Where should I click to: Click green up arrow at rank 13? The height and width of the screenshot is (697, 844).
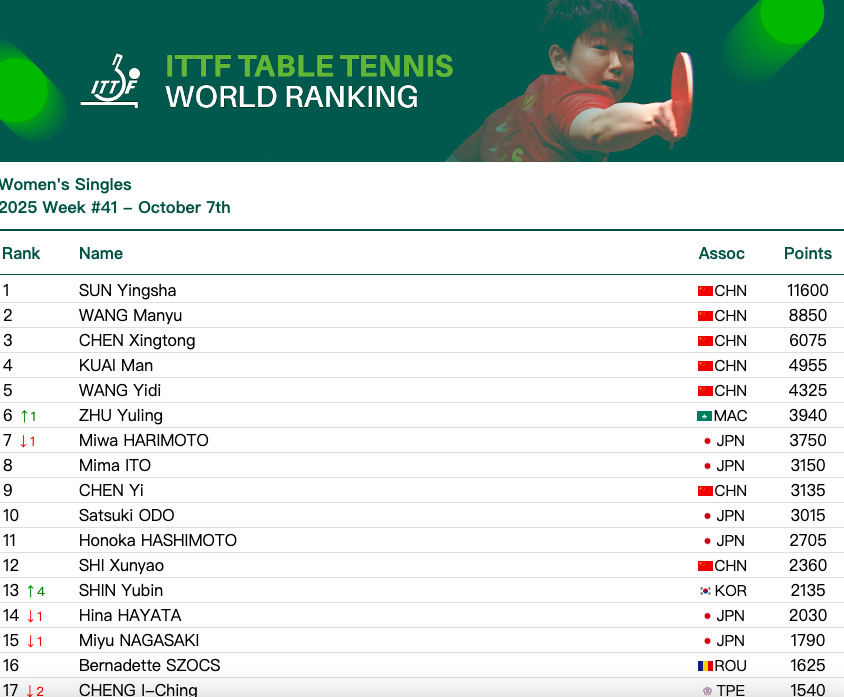point(29,591)
